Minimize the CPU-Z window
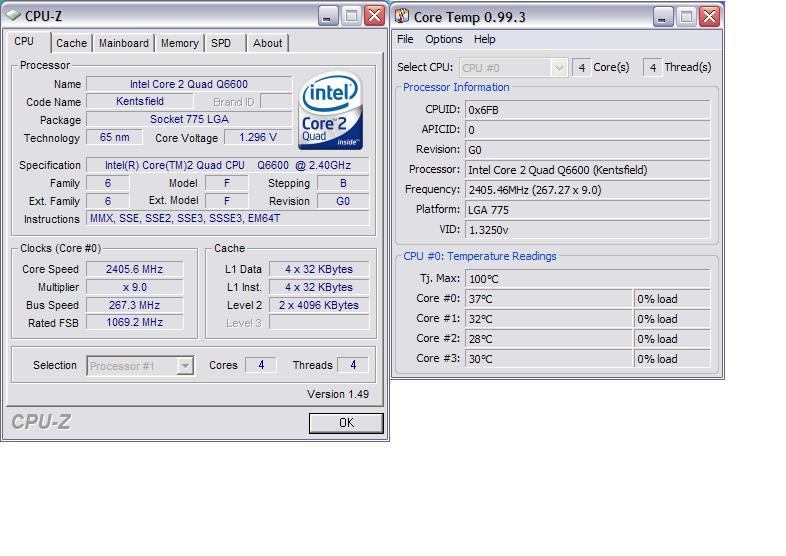Screen dimensions: 786x556 pos(327,17)
